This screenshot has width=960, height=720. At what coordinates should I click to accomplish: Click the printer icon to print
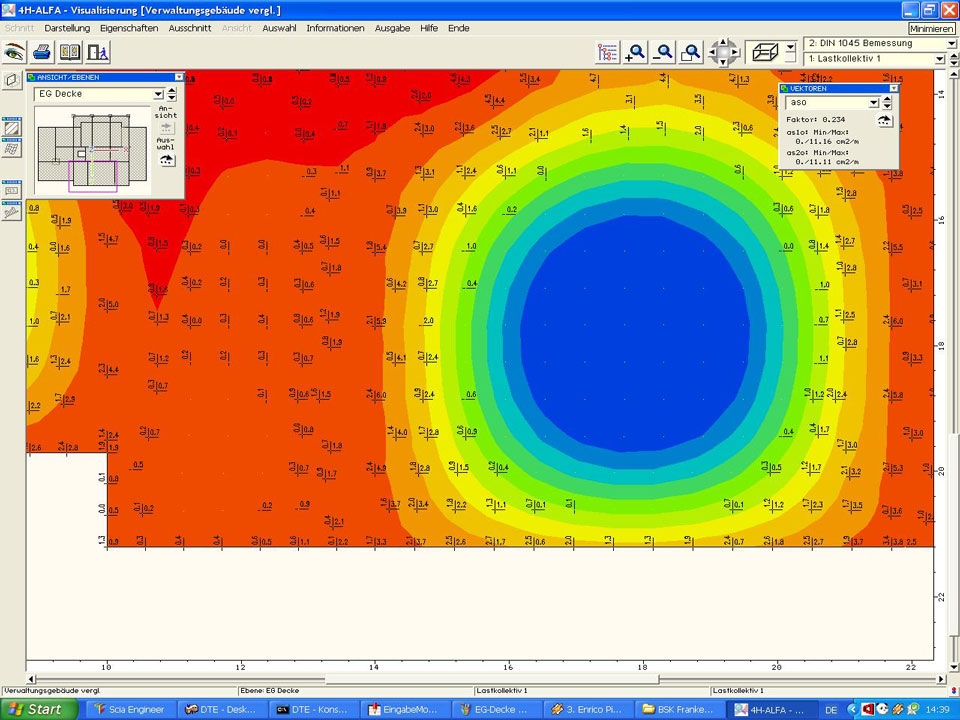click(x=42, y=52)
